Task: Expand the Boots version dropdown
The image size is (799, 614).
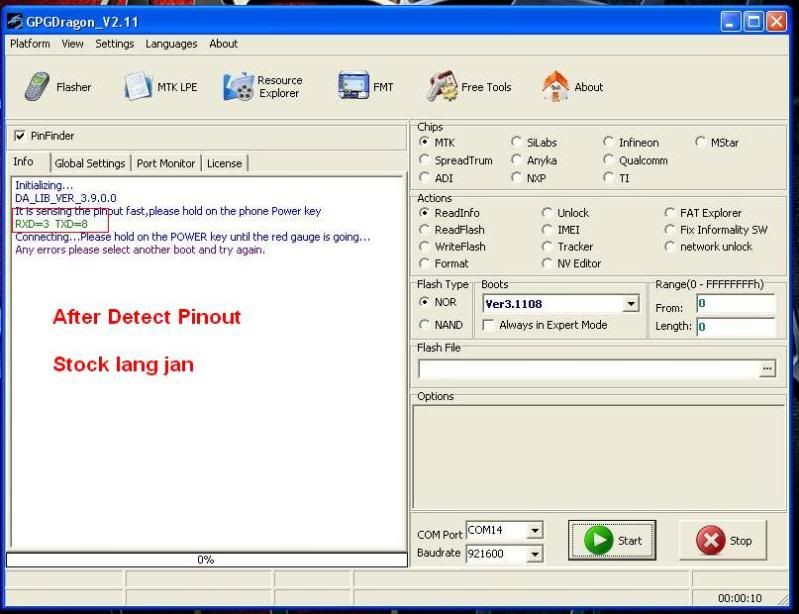Action: tap(631, 304)
